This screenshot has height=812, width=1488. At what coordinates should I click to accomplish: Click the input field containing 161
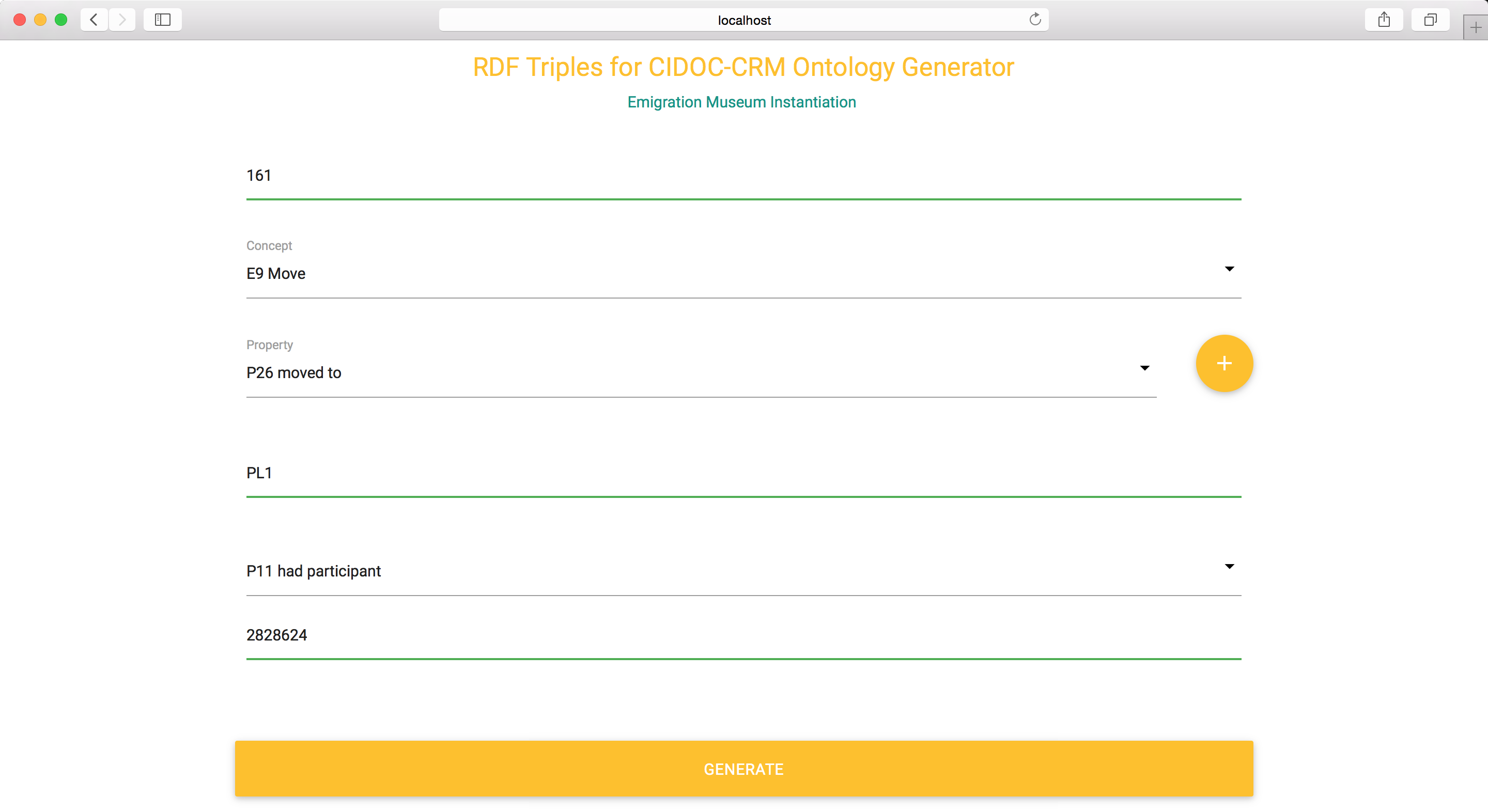coord(743,176)
